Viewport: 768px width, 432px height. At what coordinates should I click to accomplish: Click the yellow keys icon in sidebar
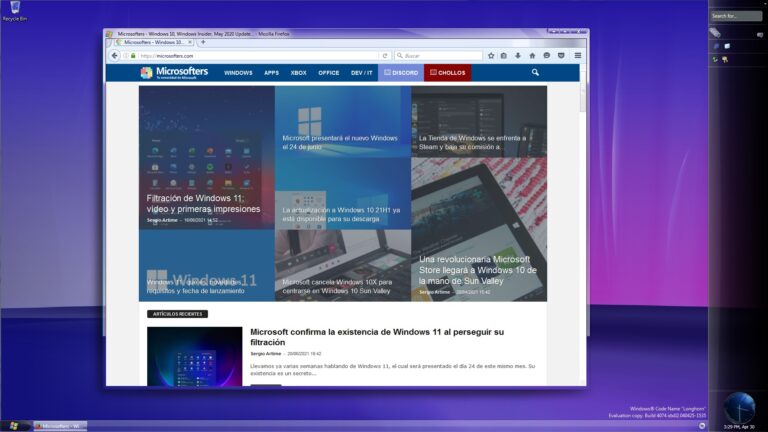coord(725,59)
